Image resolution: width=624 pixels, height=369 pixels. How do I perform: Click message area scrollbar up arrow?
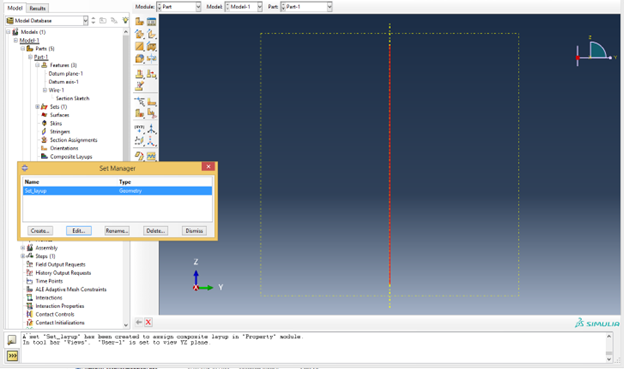[609, 337]
